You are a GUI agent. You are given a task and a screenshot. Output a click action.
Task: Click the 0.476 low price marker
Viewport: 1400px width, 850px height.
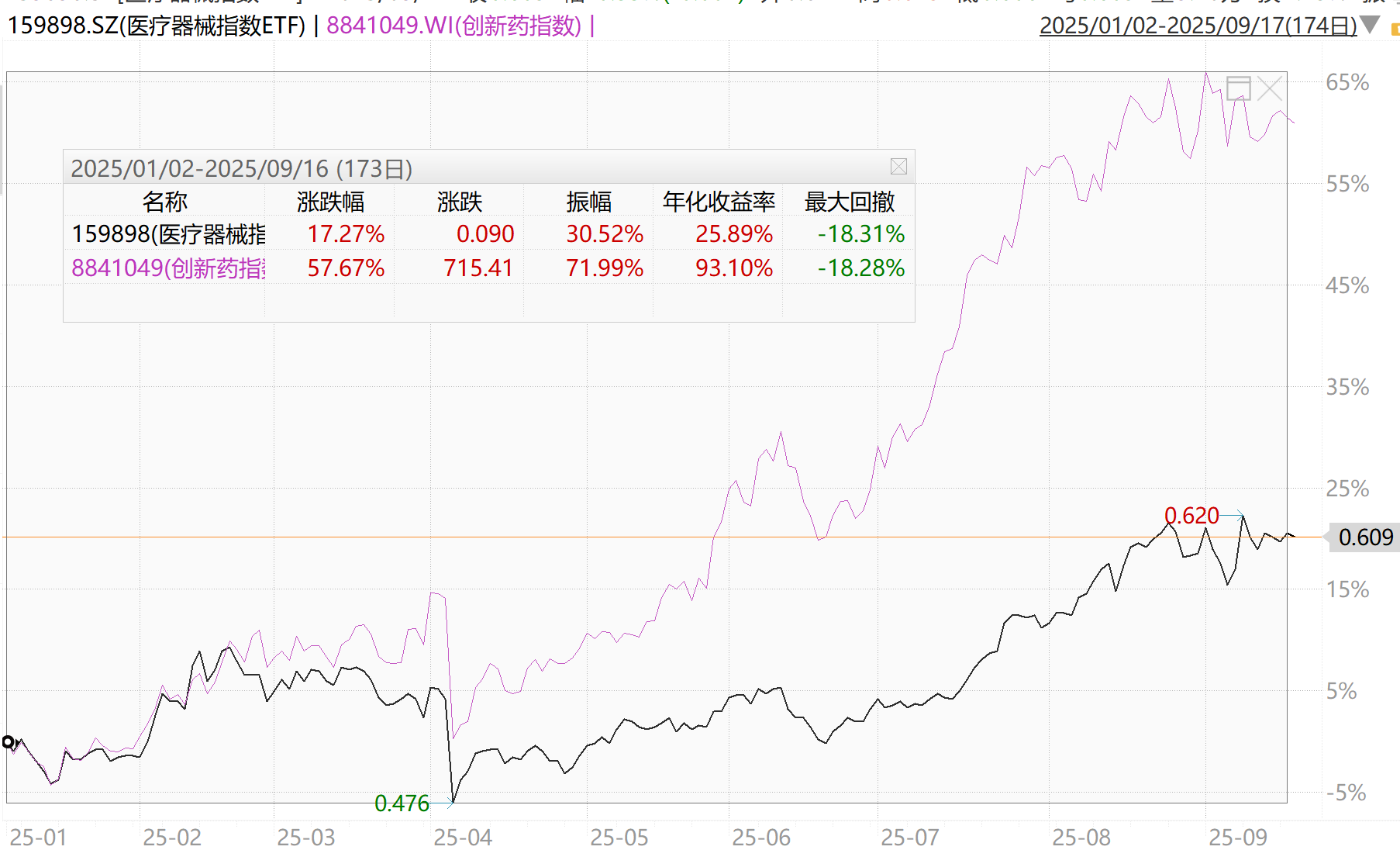[x=402, y=803]
